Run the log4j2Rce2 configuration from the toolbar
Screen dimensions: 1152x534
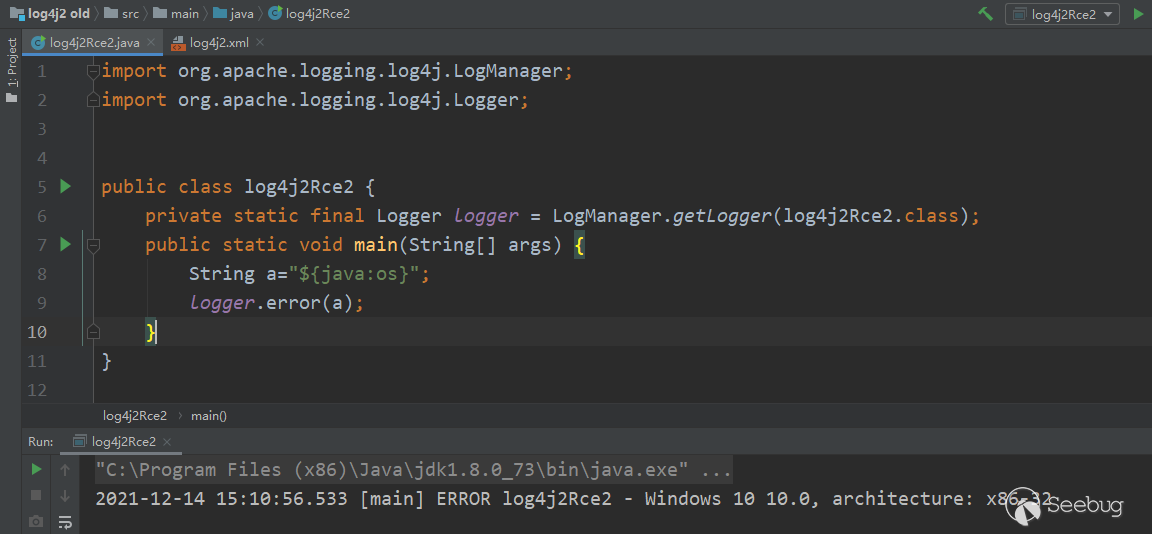pyautogui.click(x=1139, y=13)
